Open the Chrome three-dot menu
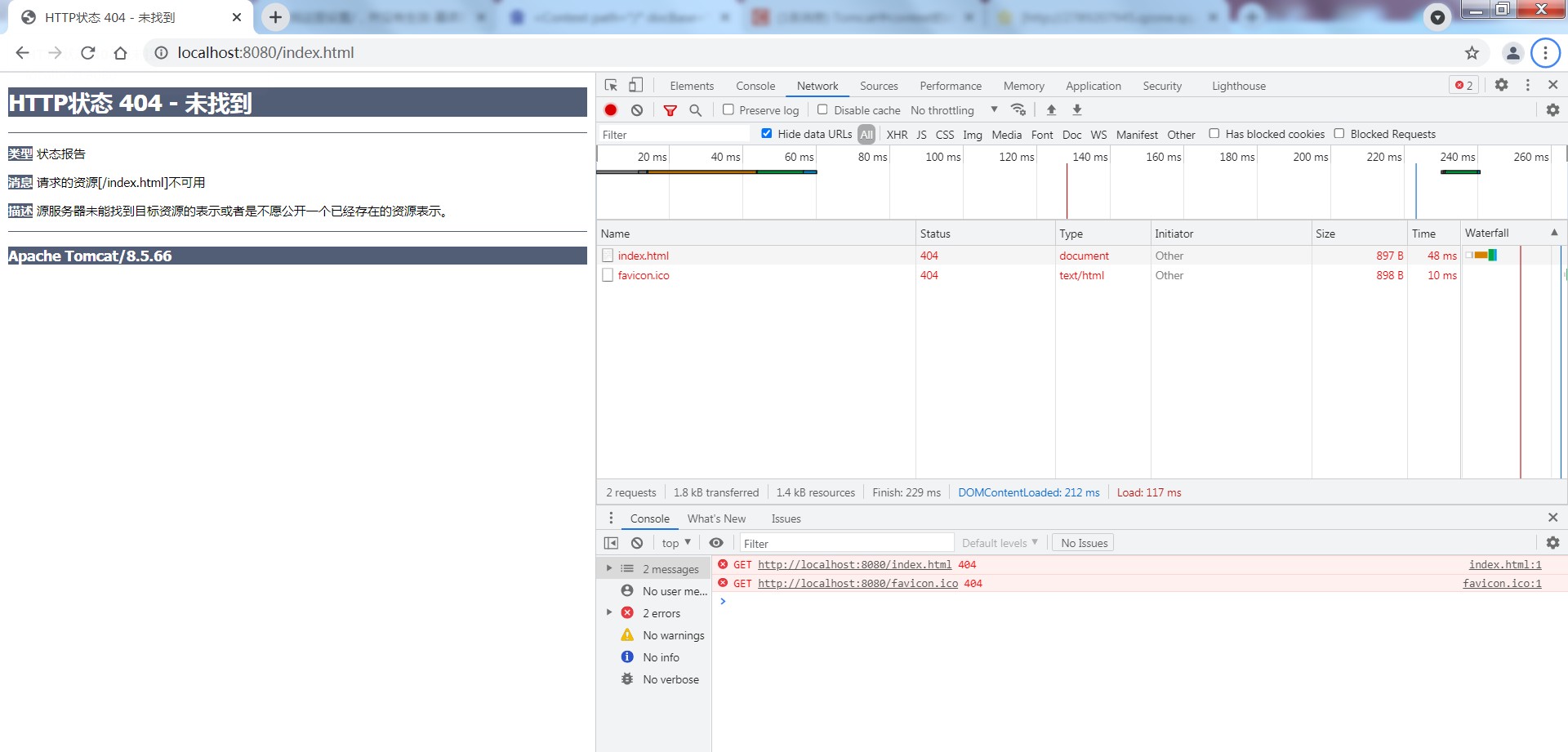 (x=1545, y=53)
